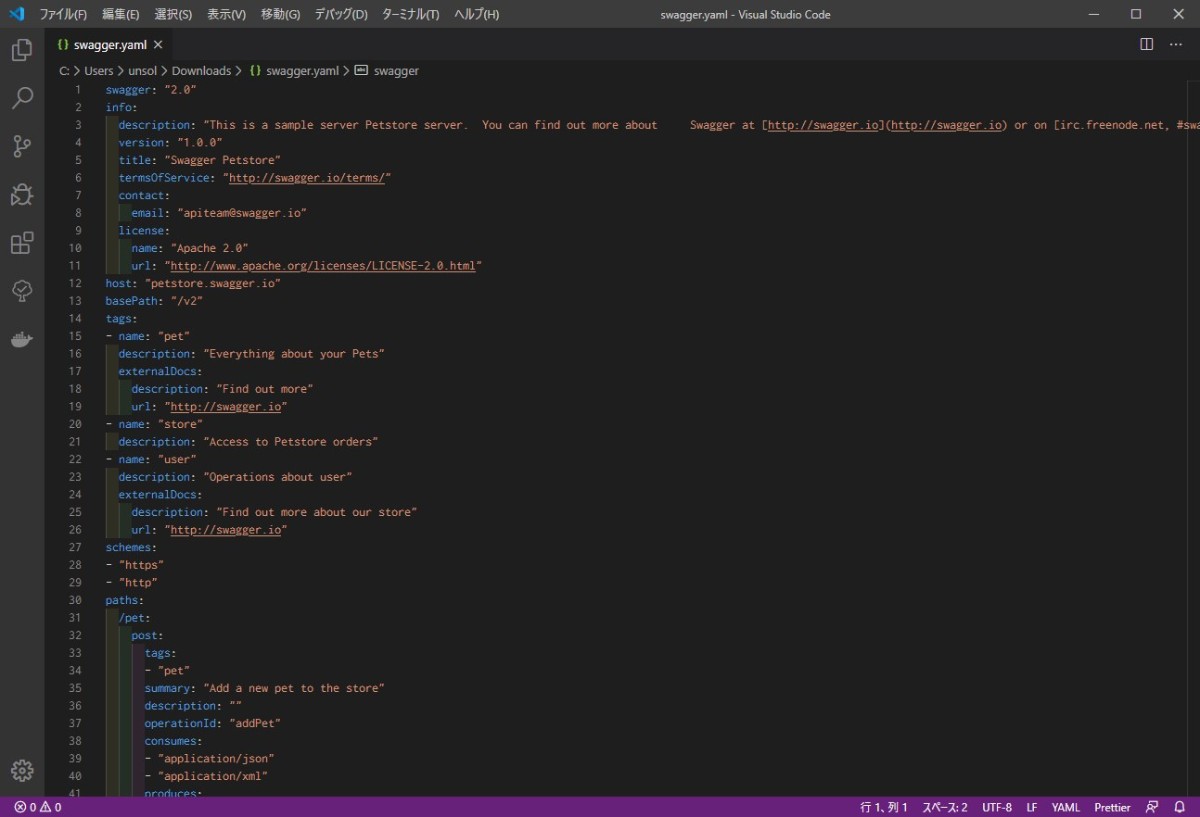Click braces file icon on swagger.yaml tab
Image resolution: width=1200 pixels, height=817 pixels.
(x=62, y=45)
